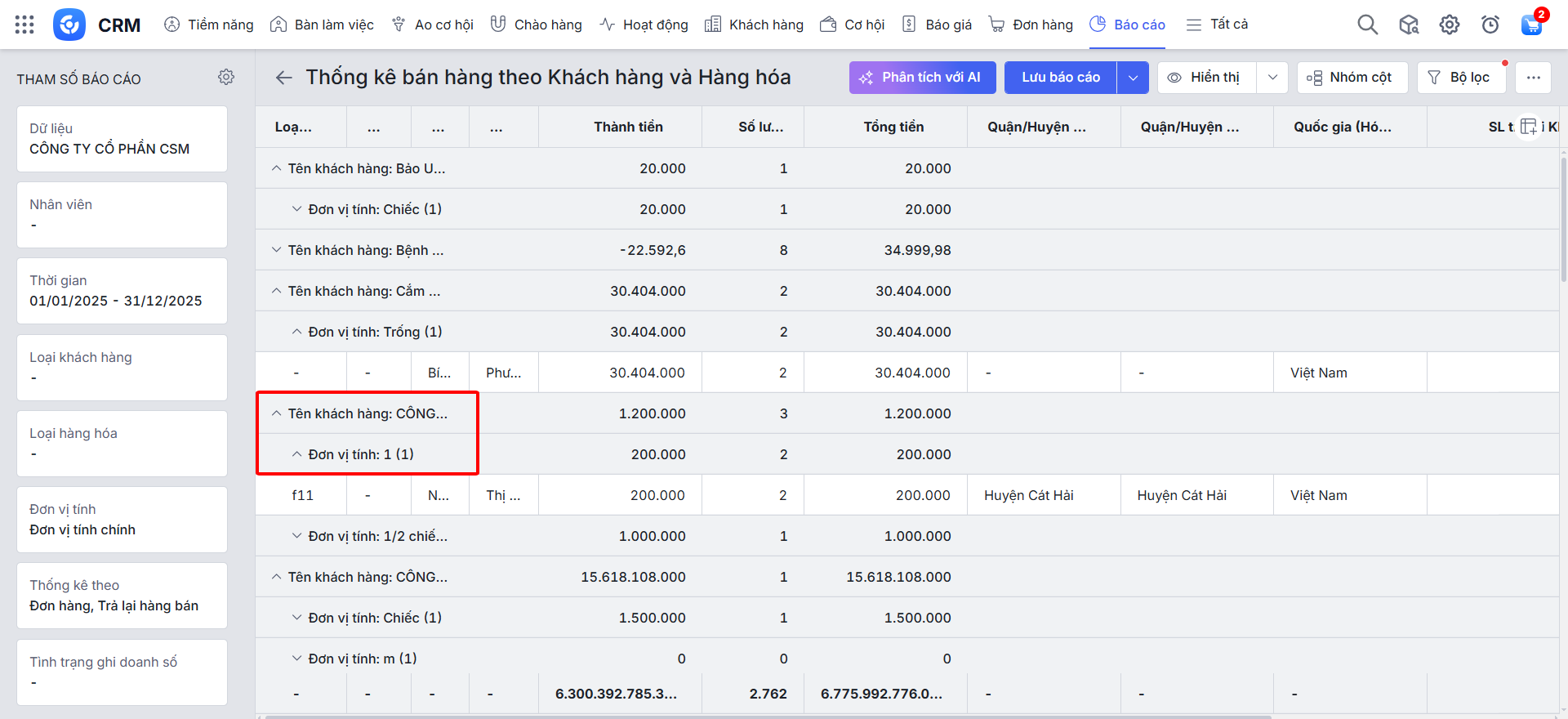The height and width of the screenshot is (719, 1568).
Task: Select the Thời gian date range field
Action: point(122,291)
